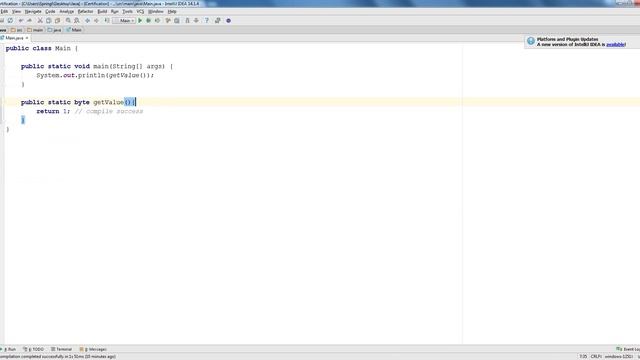Follow the 'available' update link

click(616, 44)
